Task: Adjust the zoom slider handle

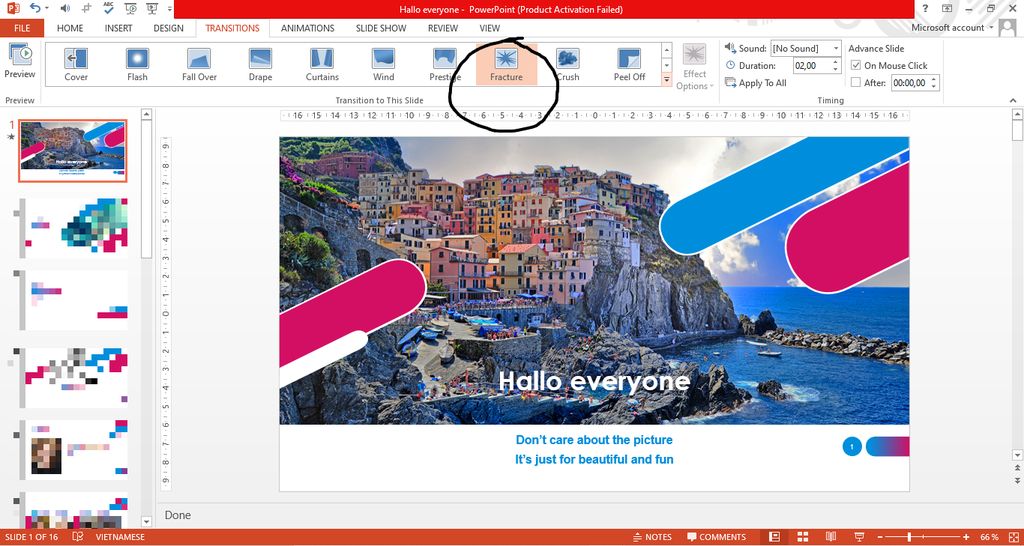Action: point(908,537)
